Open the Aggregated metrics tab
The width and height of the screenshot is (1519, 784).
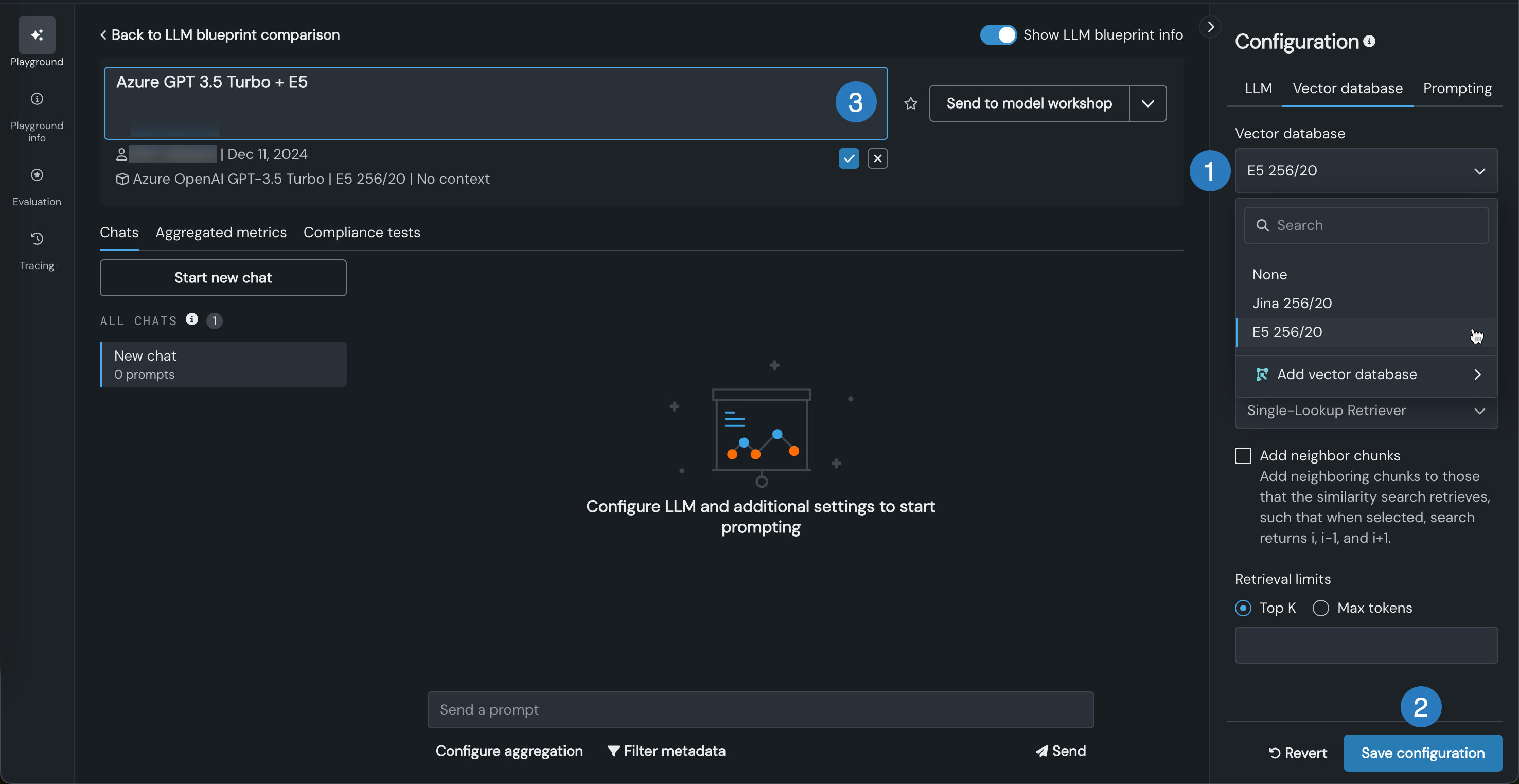pyautogui.click(x=221, y=232)
